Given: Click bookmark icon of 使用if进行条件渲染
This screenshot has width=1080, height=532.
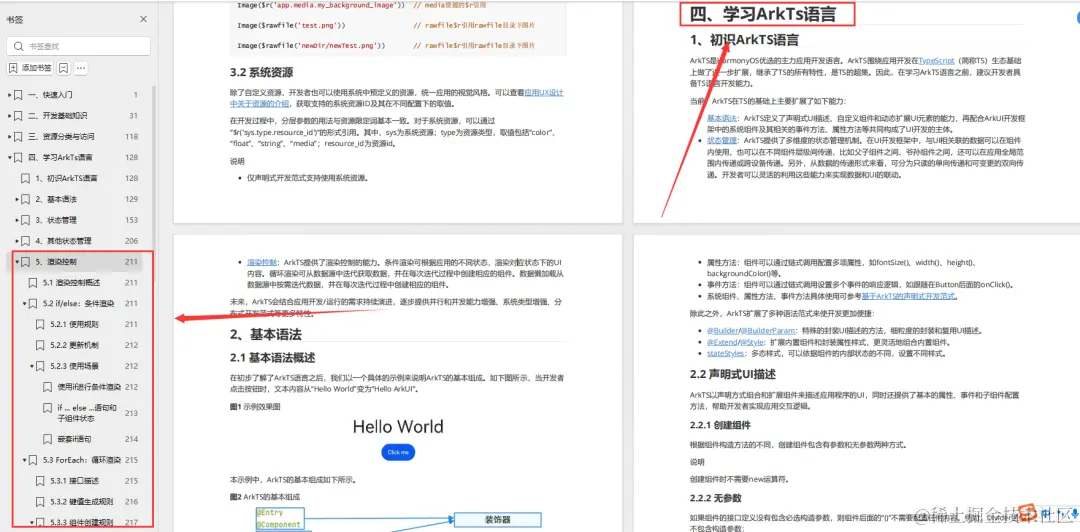Looking at the screenshot, I should pyautogui.click(x=48, y=387).
